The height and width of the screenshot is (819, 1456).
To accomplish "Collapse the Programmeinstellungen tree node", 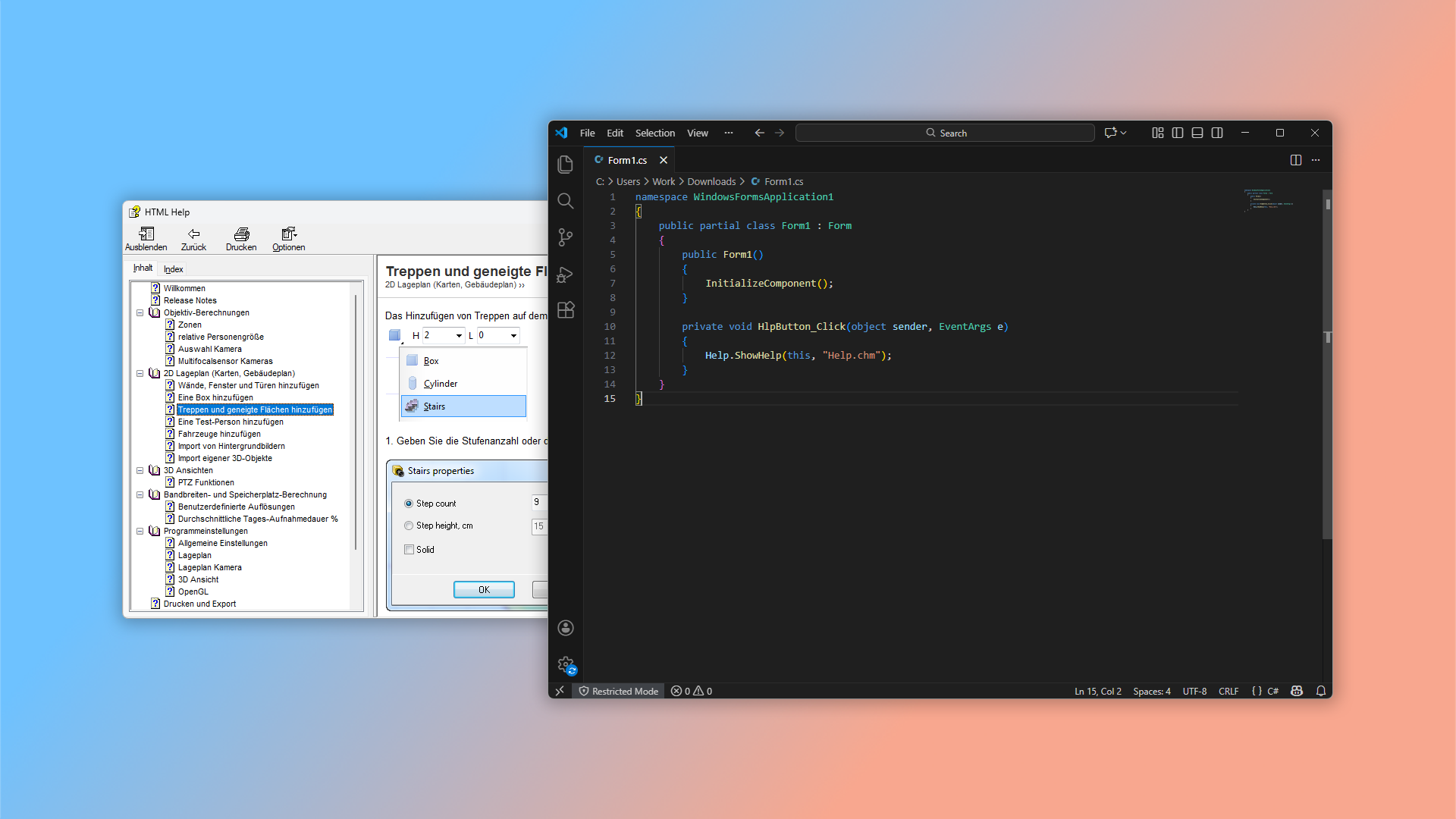I will click(140, 531).
